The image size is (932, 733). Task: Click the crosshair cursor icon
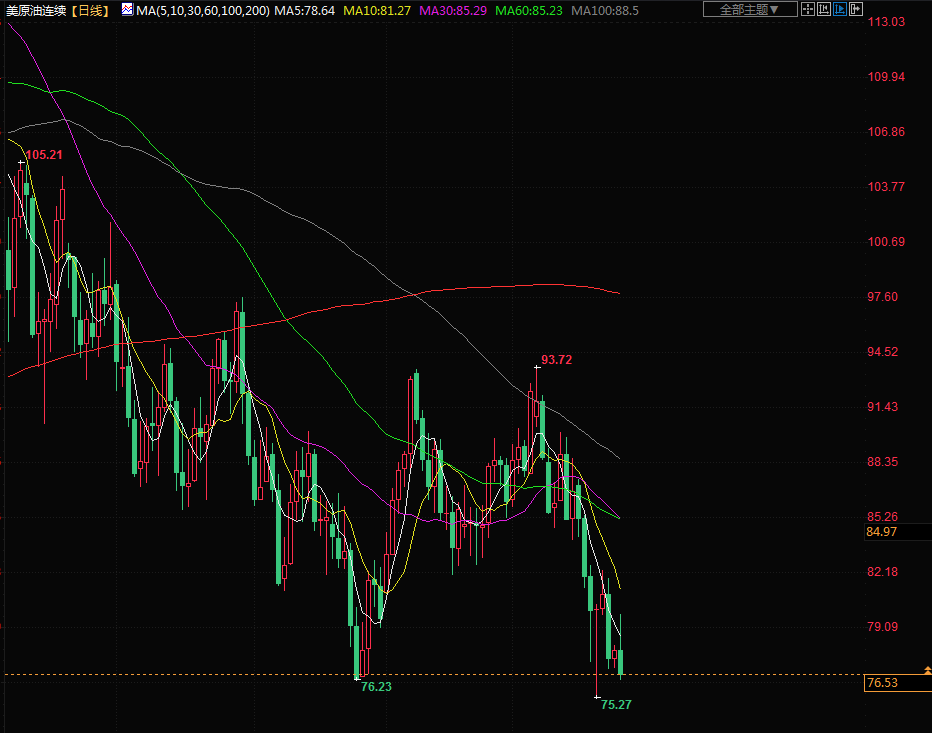808,10
